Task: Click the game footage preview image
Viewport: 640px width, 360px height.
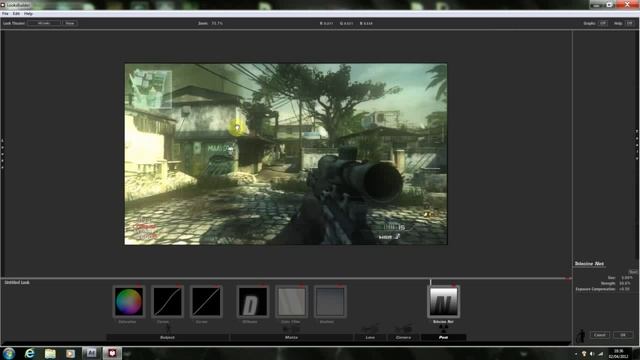Action: click(x=286, y=154)
